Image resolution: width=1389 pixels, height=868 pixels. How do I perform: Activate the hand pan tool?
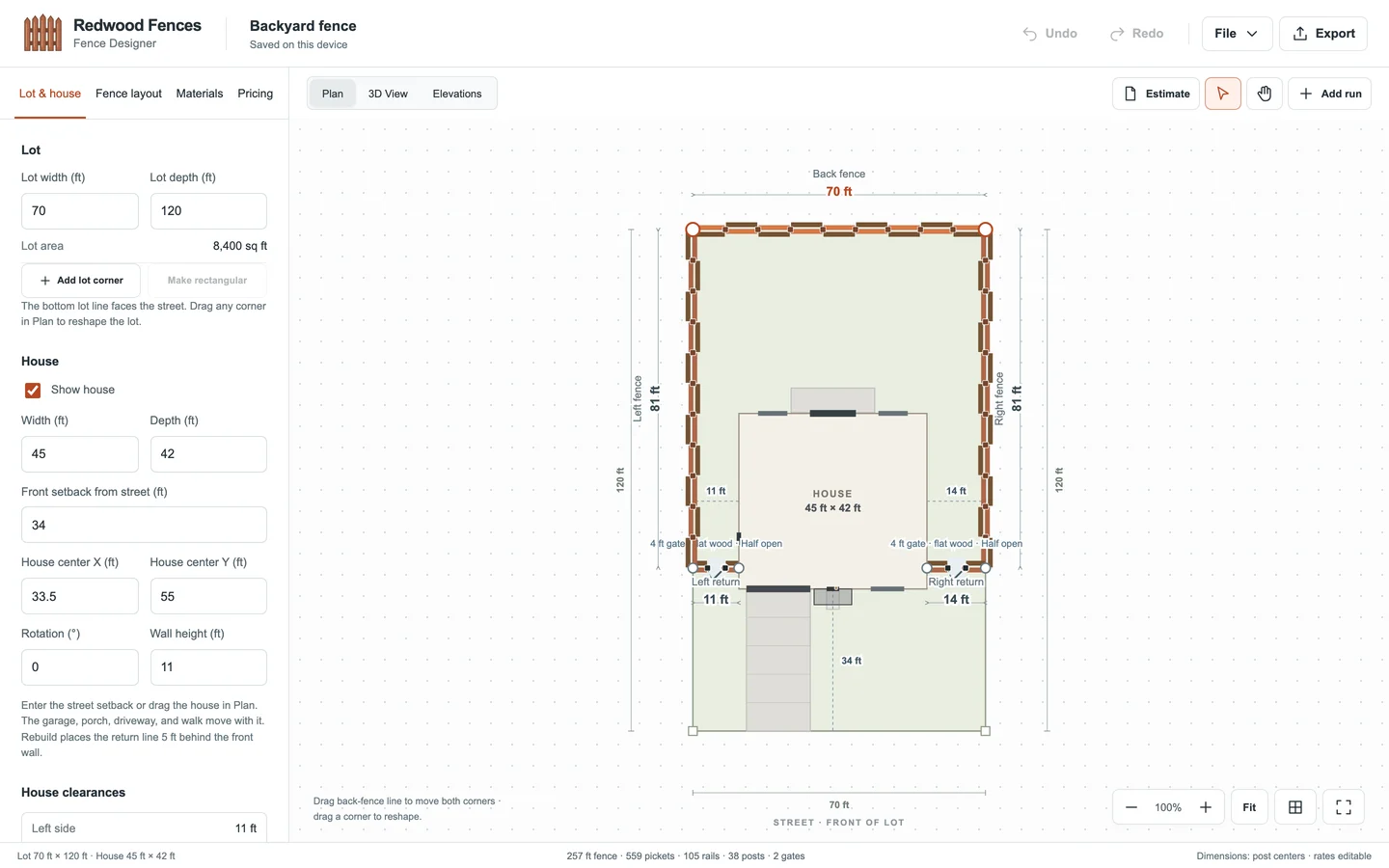(1265, 94)
